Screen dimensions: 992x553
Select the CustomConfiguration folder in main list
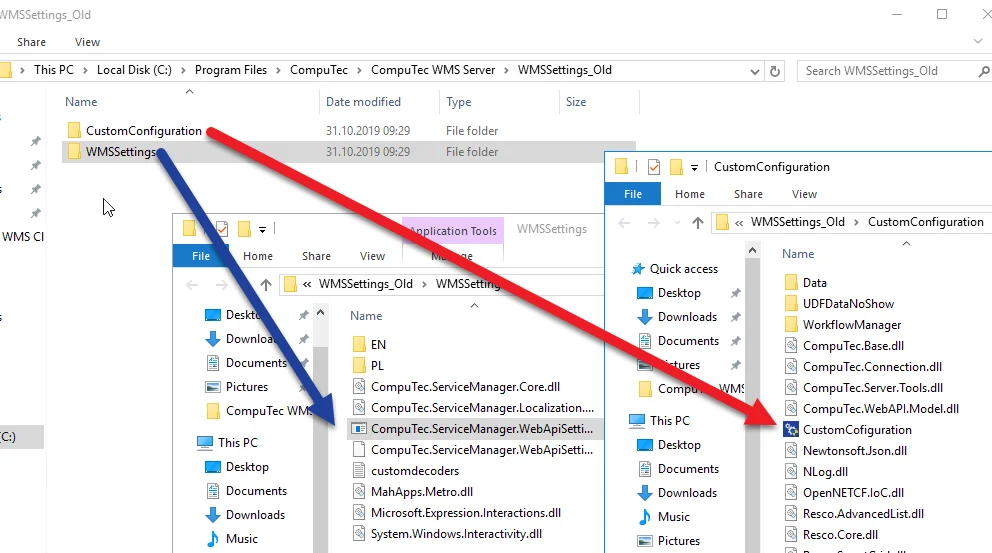click(143, 131)
